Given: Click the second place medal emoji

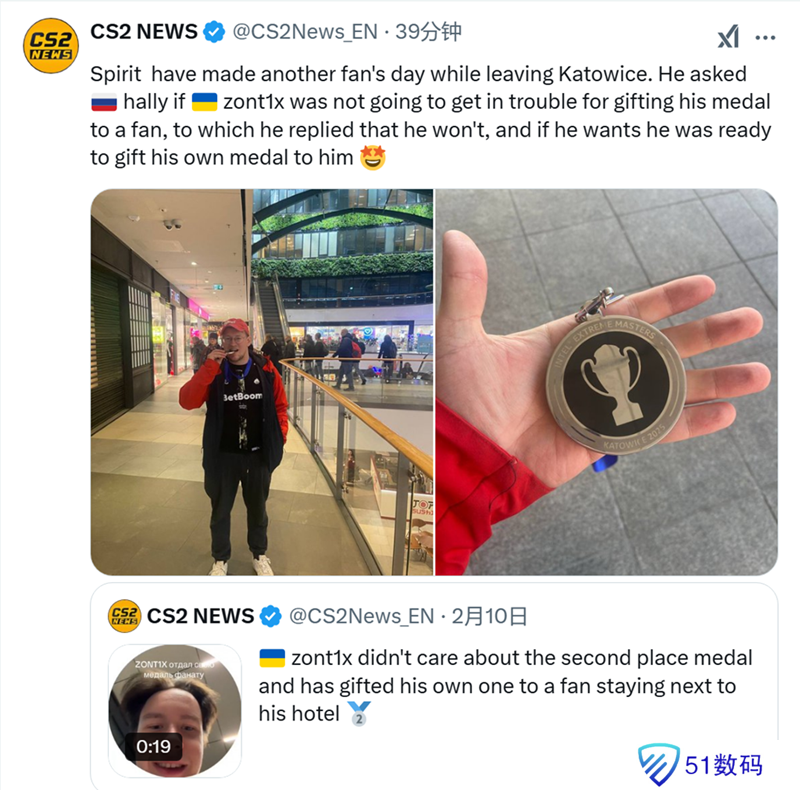Looking at the screenshot, I should 359,713.
